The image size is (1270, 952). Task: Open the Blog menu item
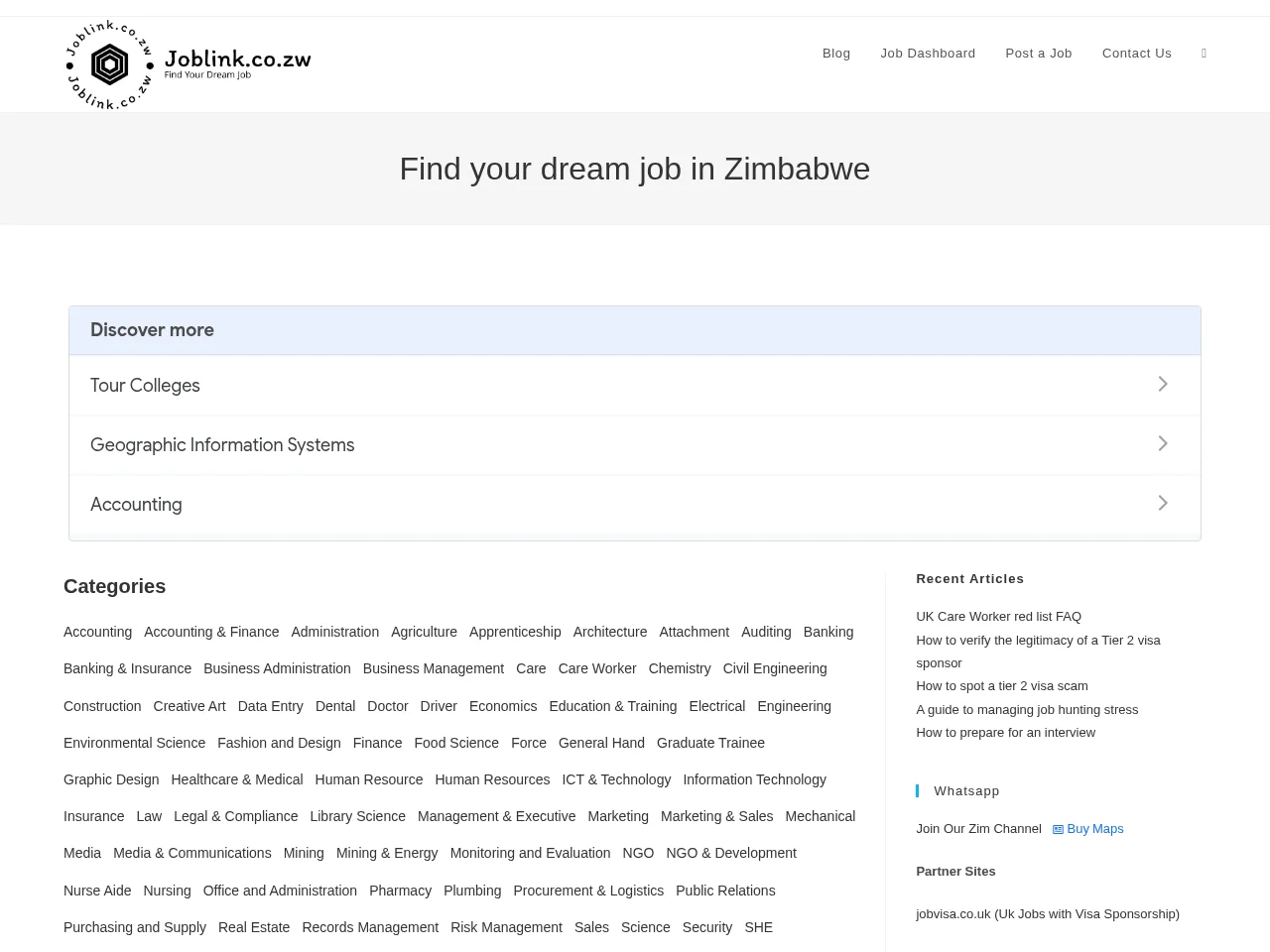coord(836,54)
